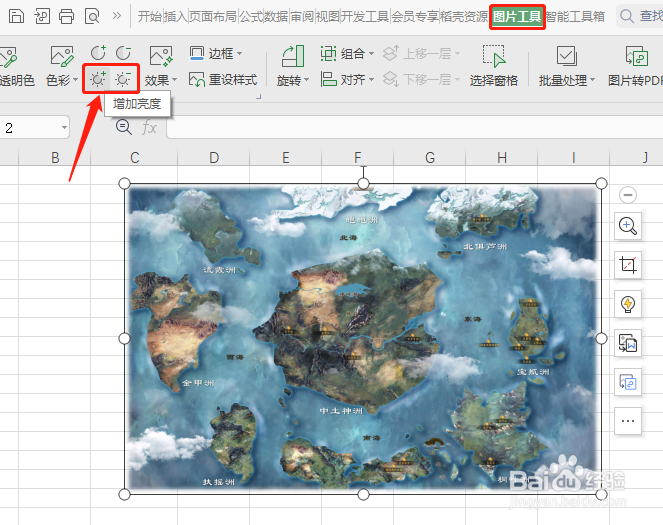Viewport: 663px width, 525px height.
Task: Click decrease contrast icon
Action: (123, 53)
